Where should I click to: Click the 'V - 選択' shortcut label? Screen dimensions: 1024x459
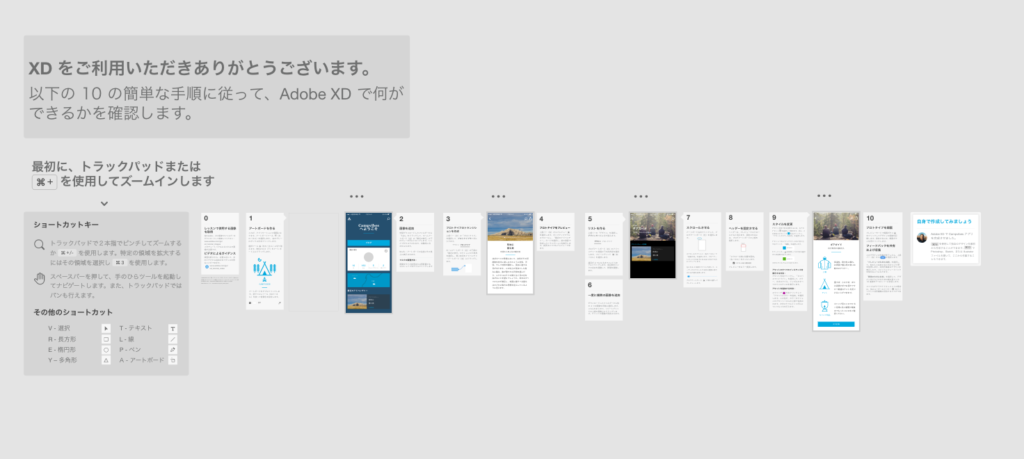(59, 328)
